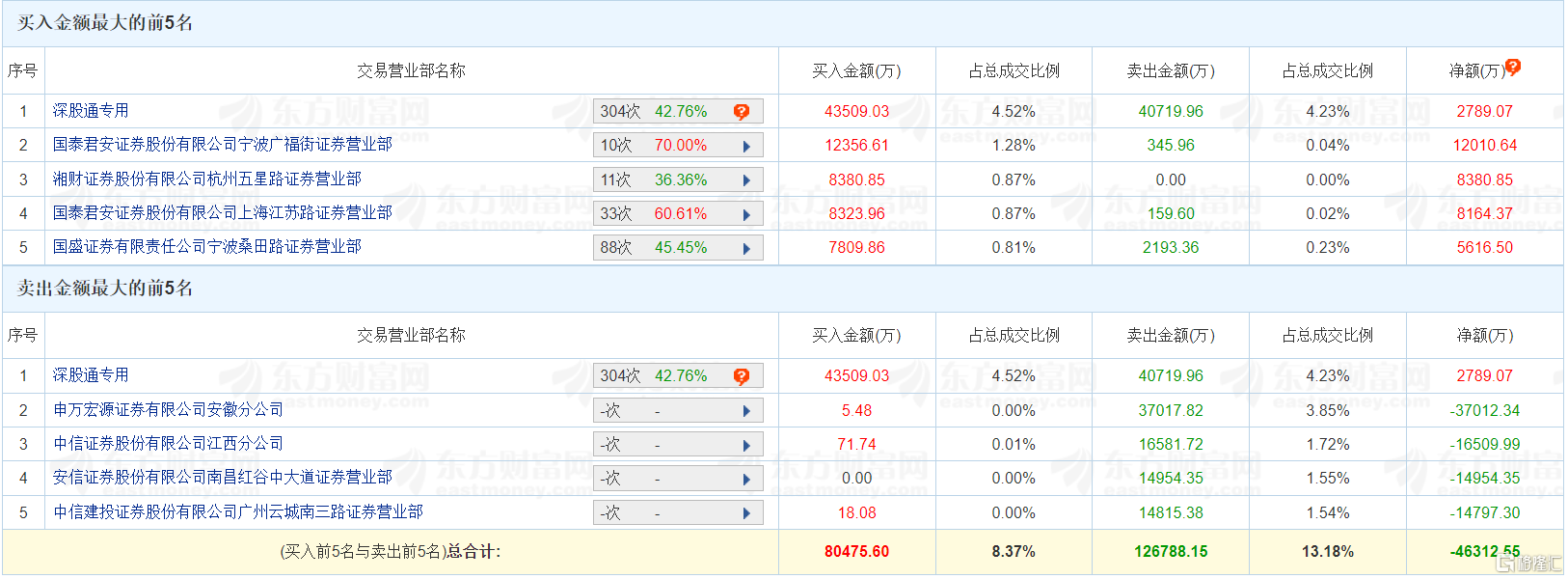Select net amount value -16509.99
This screenshot has height=579, width=1568.
pyautogui.click(x=1485, y=444)
